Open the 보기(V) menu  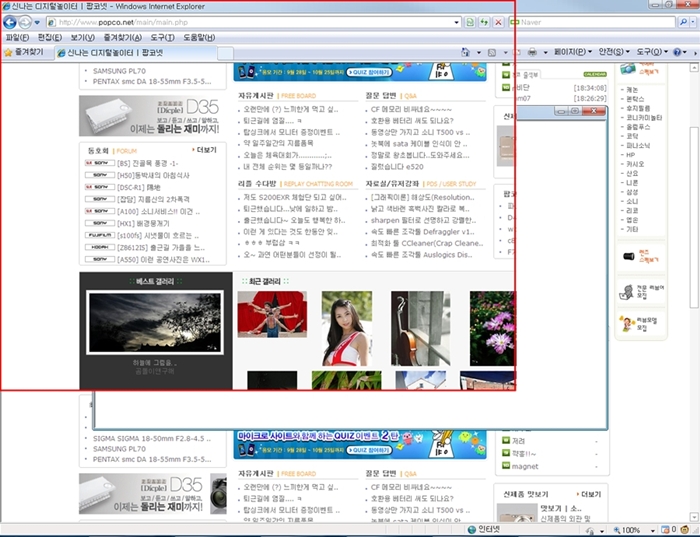[x=83, y=37]
